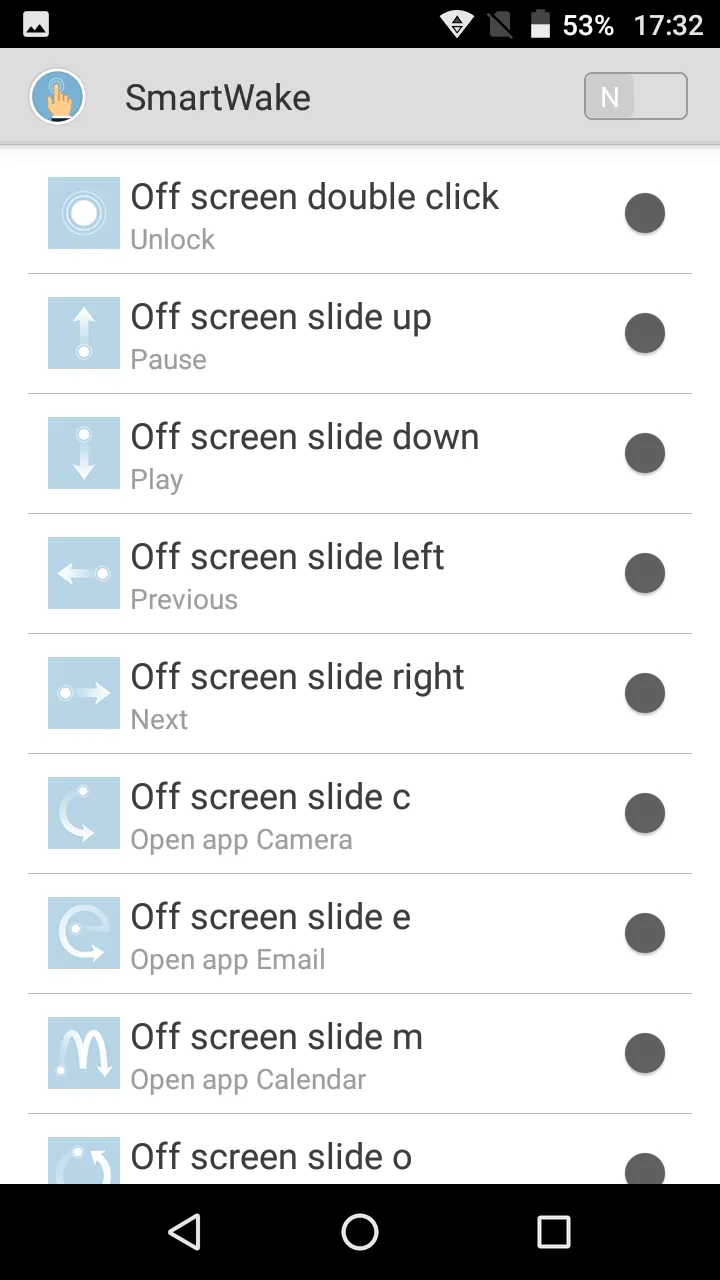Toggle the SmartWake master switch
The width and height of the screenshot is (720, 1280).
point(635,97)
